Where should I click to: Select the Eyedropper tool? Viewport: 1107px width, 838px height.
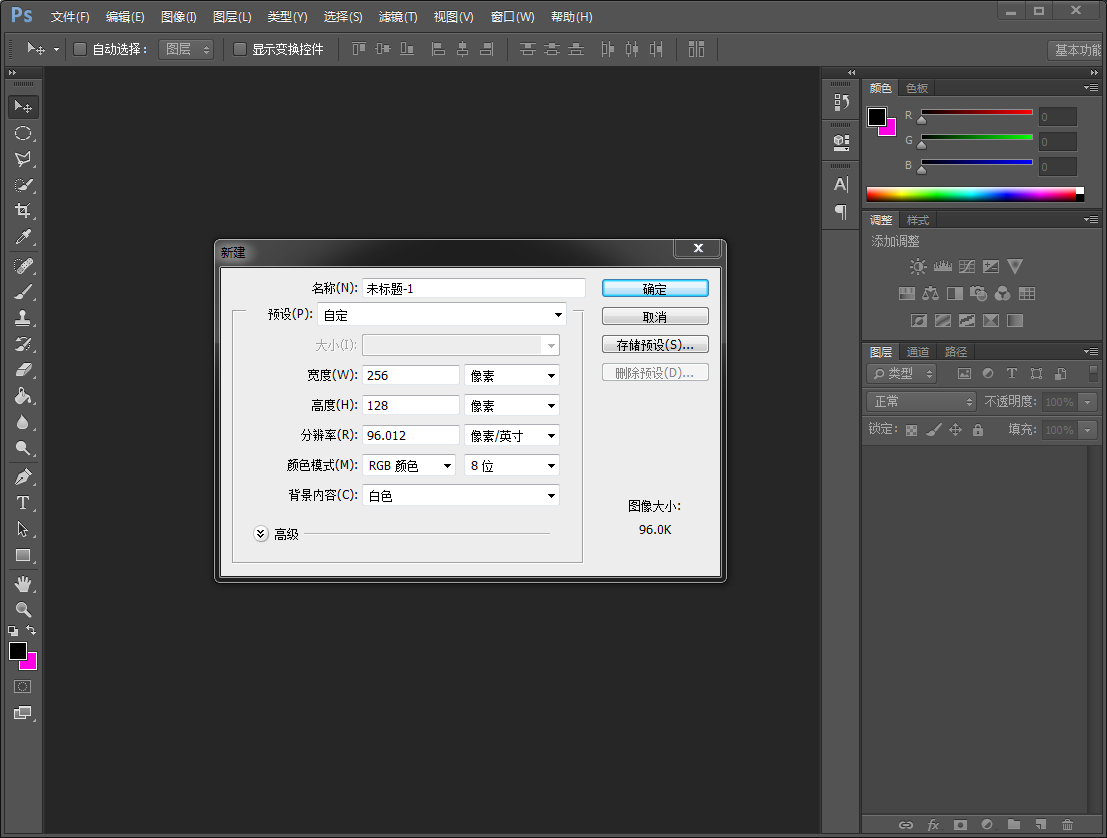tap(23, 237)
